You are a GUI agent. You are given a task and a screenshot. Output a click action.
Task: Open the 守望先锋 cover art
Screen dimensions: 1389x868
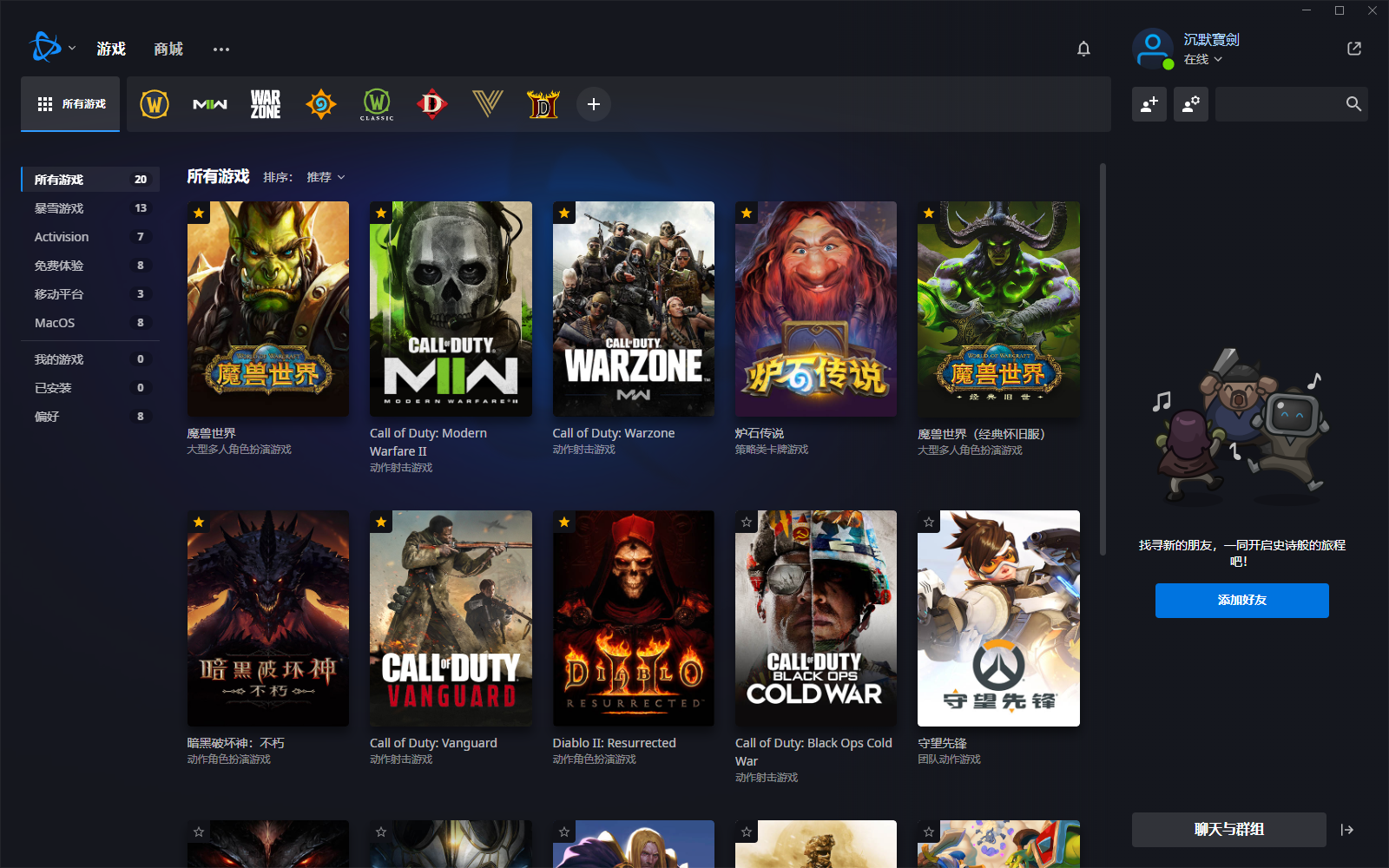point(998,618)
